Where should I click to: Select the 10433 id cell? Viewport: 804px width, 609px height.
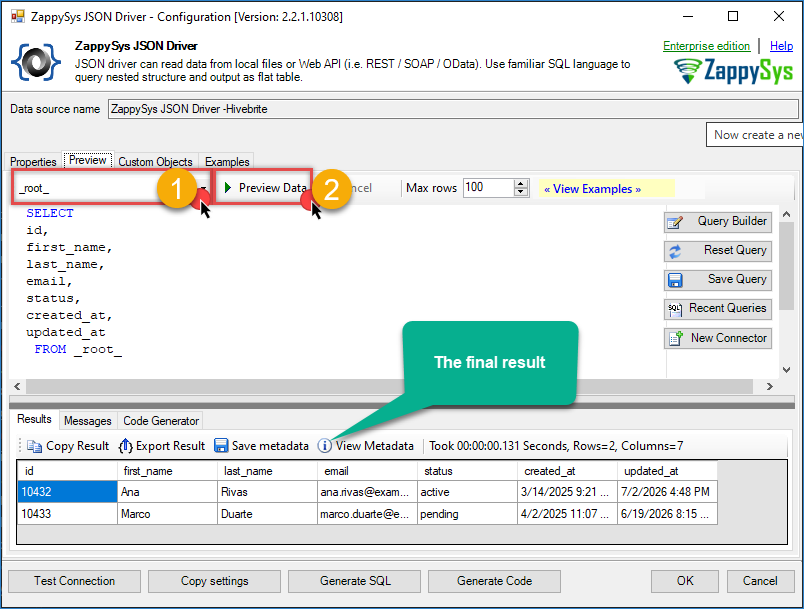coord(68,514)
